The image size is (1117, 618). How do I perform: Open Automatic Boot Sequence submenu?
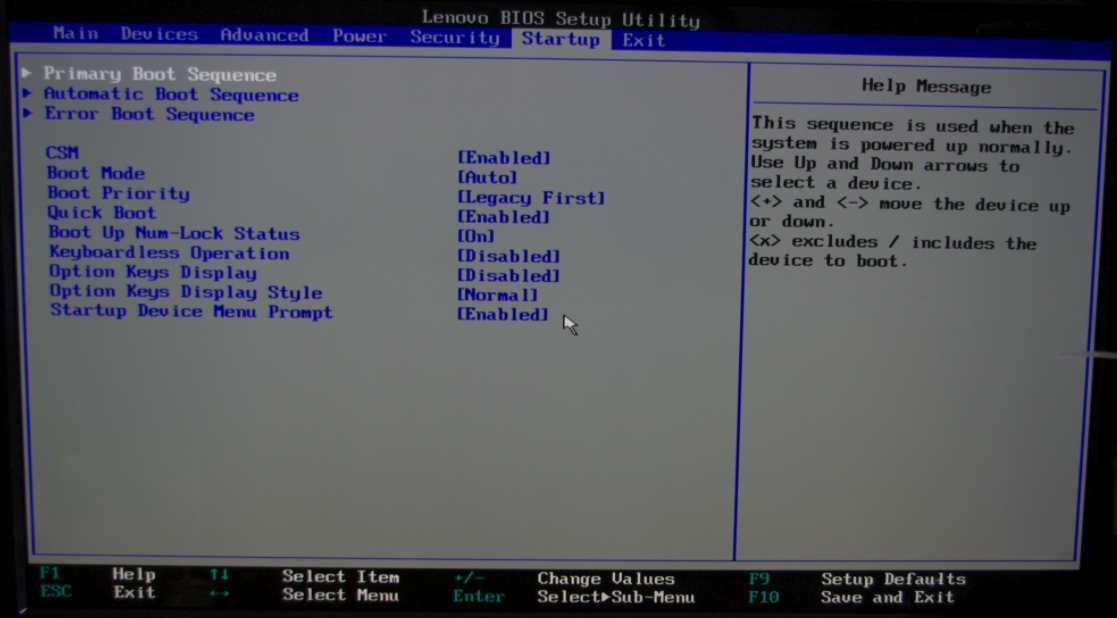(171, 94)
